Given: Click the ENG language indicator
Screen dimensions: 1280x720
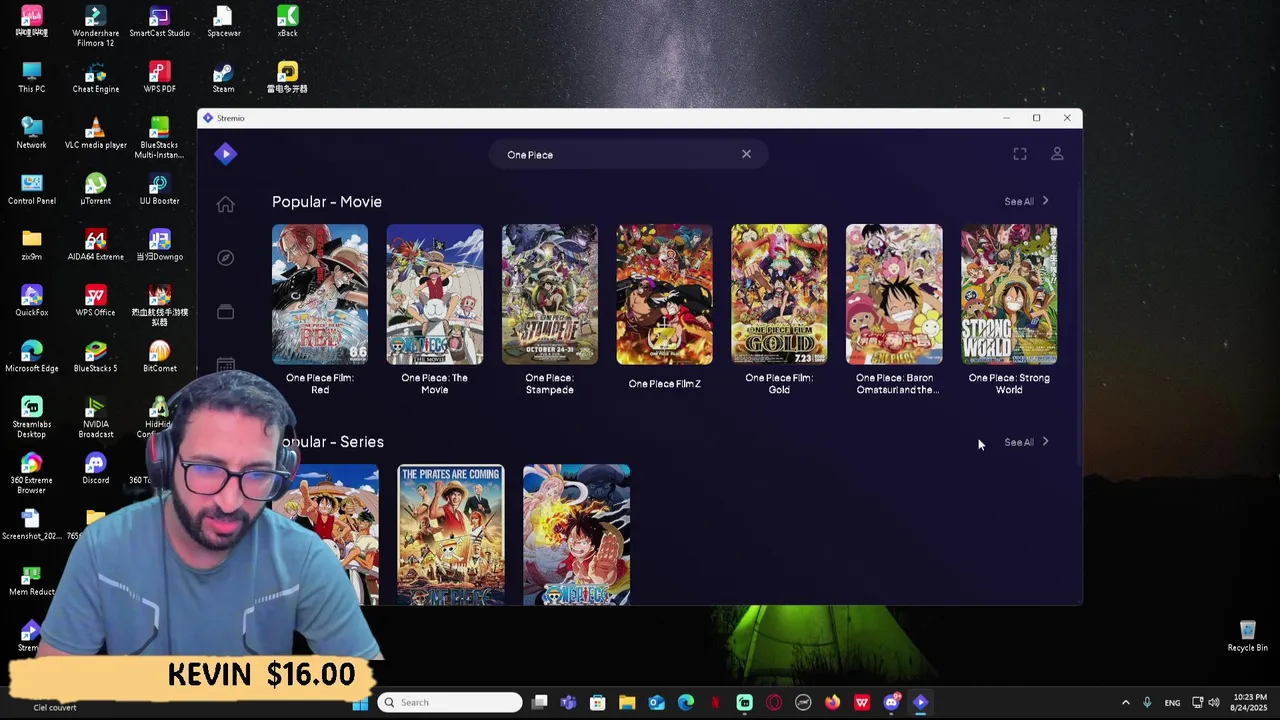Looking at the screenshot, I should pyautogui.click(x=1172, y=702).
